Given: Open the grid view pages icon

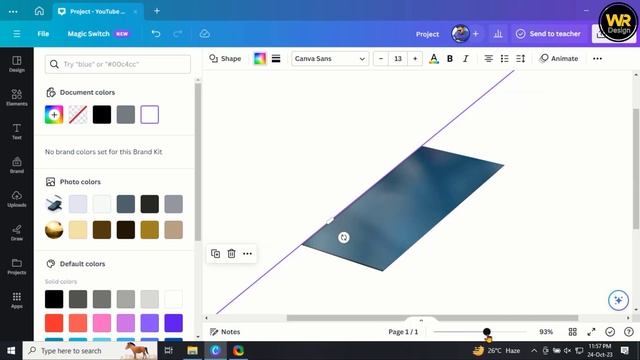Looking at the screenshot, I should point(573,332).
